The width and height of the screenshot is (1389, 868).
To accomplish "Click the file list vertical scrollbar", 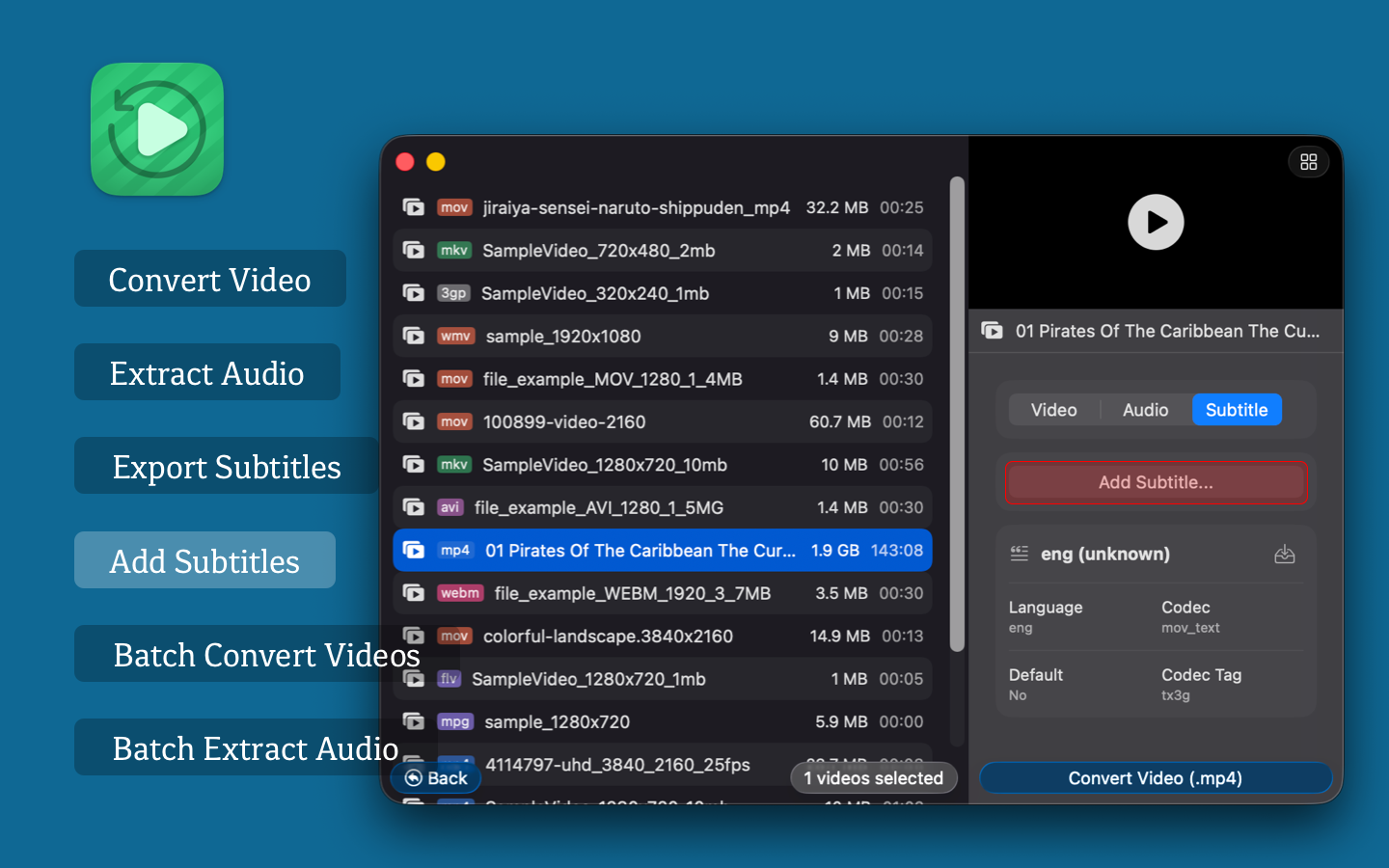I will (957, 415).
